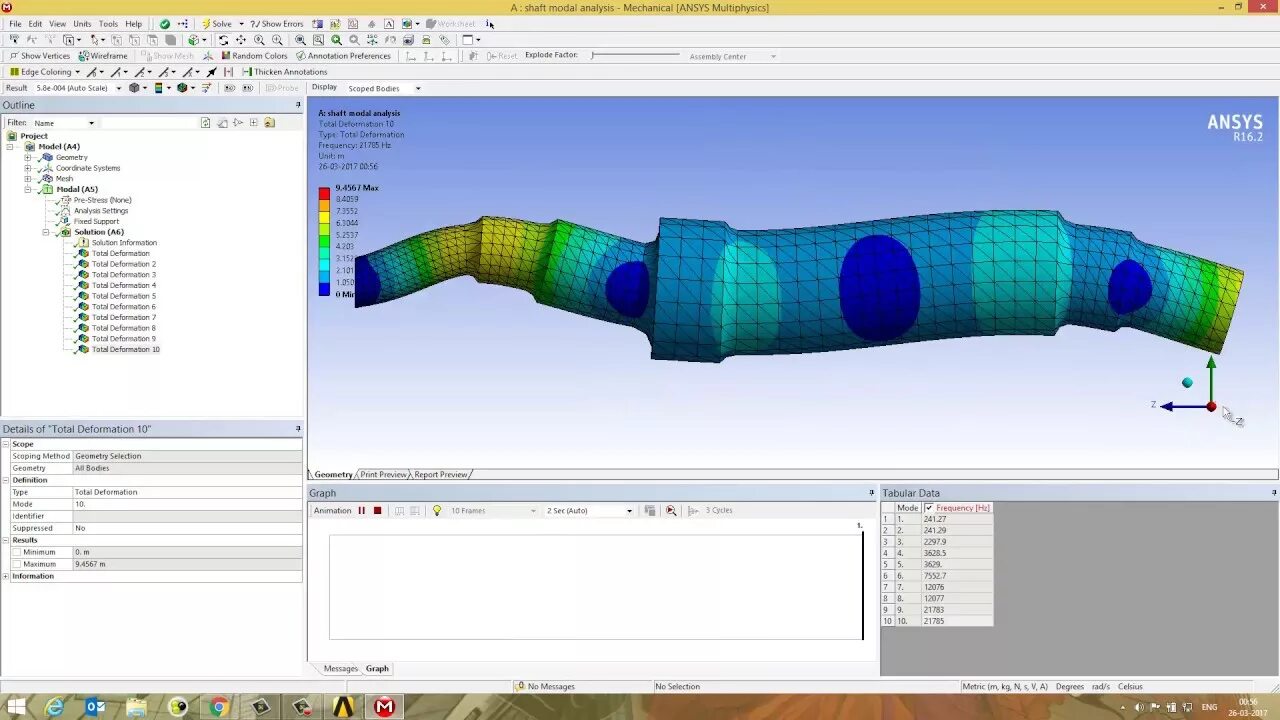The width and height of the screenshot is (1280, 720).
Task: Toggle the Frequency [Hz] column checkbox
Action: [x=929, y=508]
